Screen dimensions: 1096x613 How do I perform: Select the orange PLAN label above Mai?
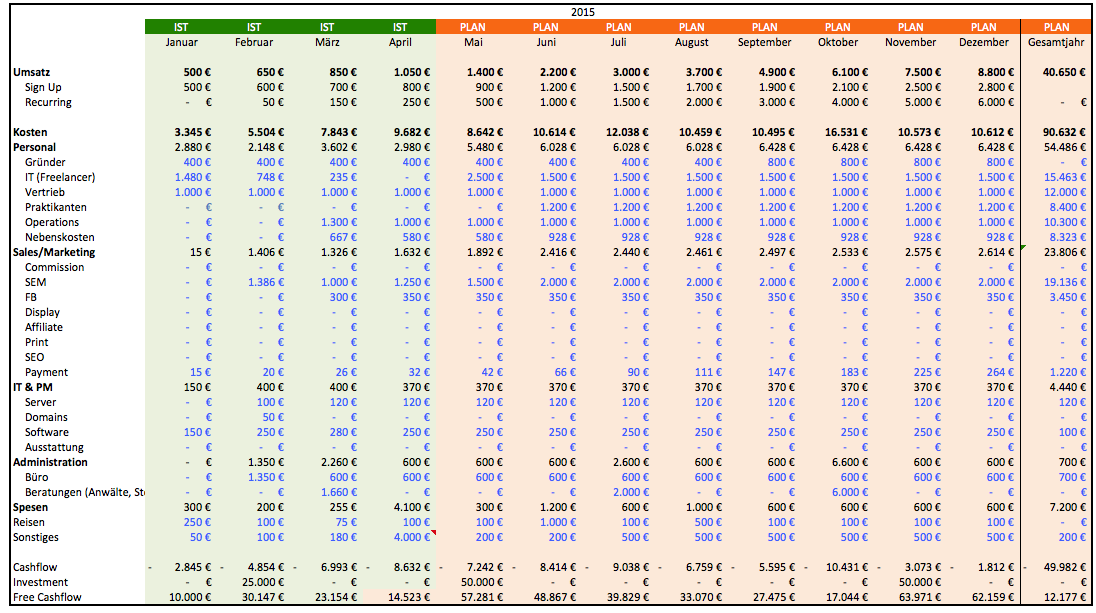[473, 27]
